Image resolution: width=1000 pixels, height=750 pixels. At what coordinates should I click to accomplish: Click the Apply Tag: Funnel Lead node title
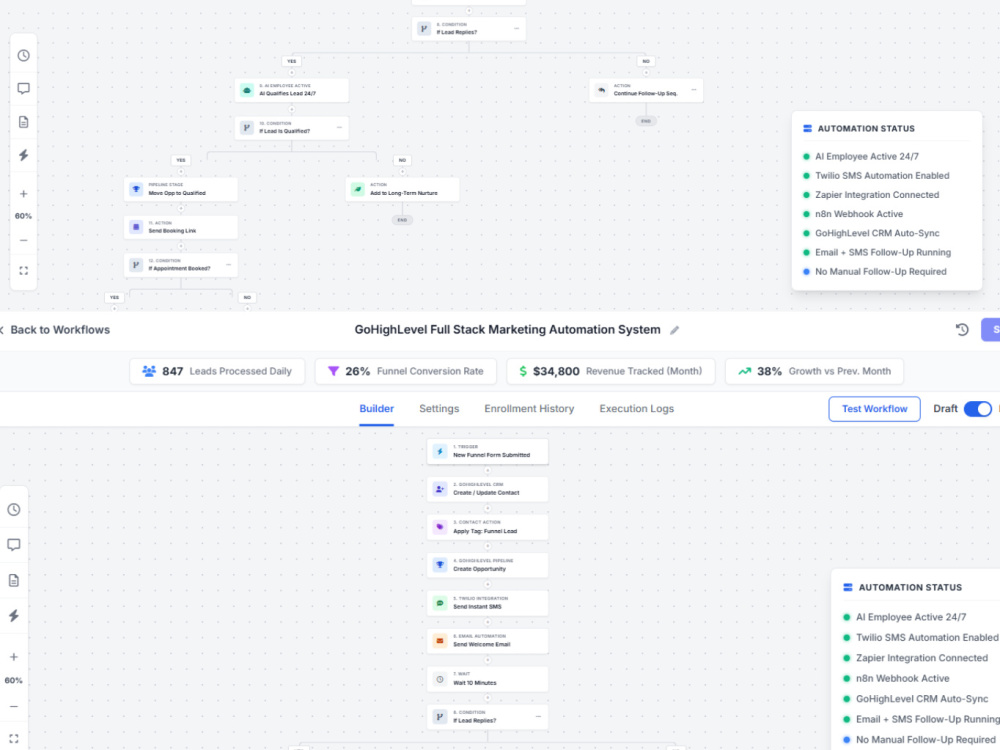pyautogui.click(x=485, y=531)
